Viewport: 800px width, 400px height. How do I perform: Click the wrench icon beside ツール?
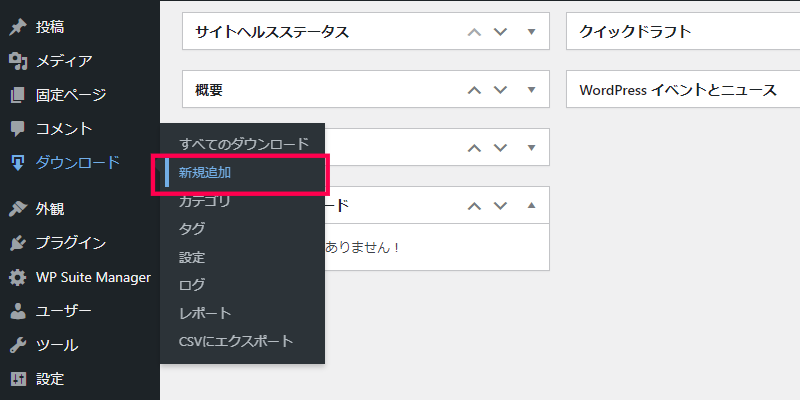(18, 345)
